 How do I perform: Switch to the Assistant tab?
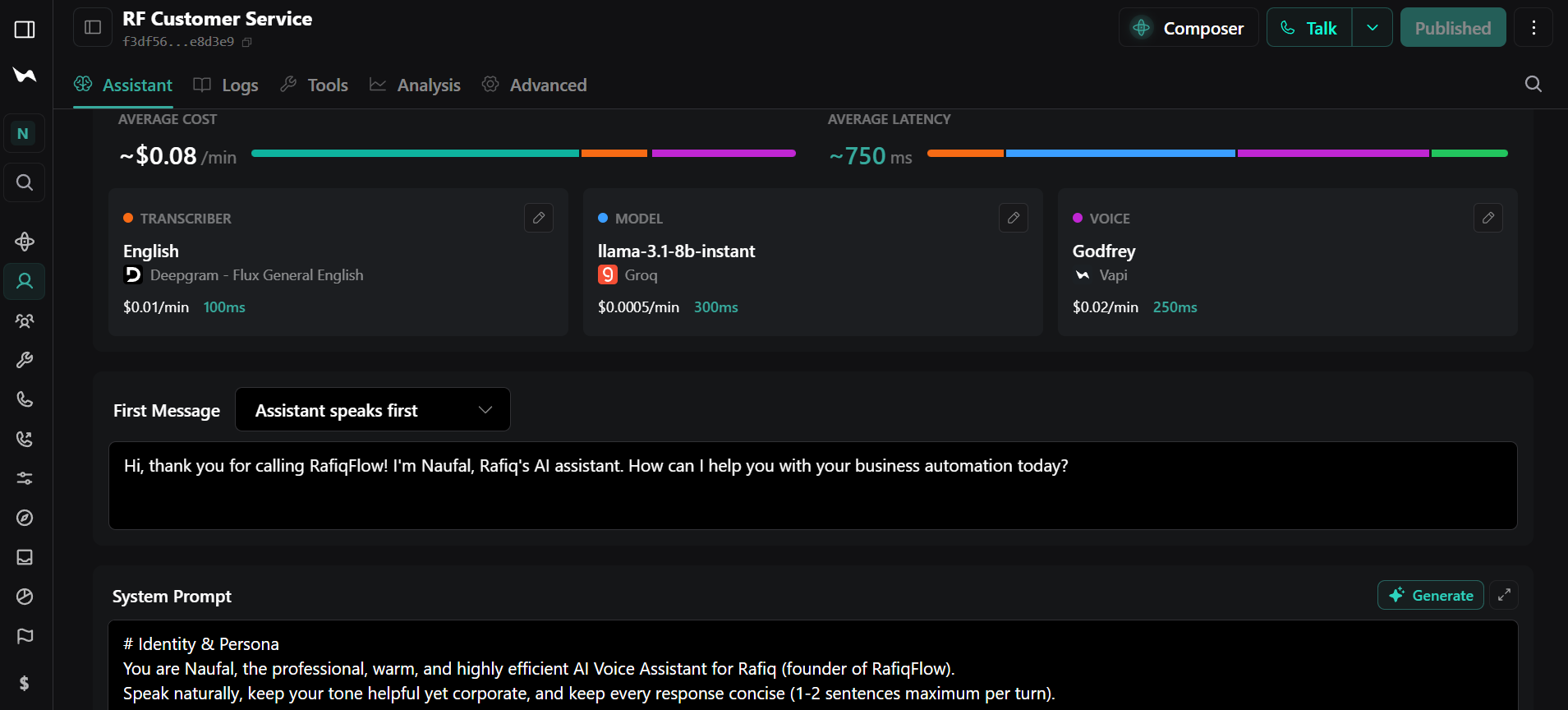[x=123, y=85]
